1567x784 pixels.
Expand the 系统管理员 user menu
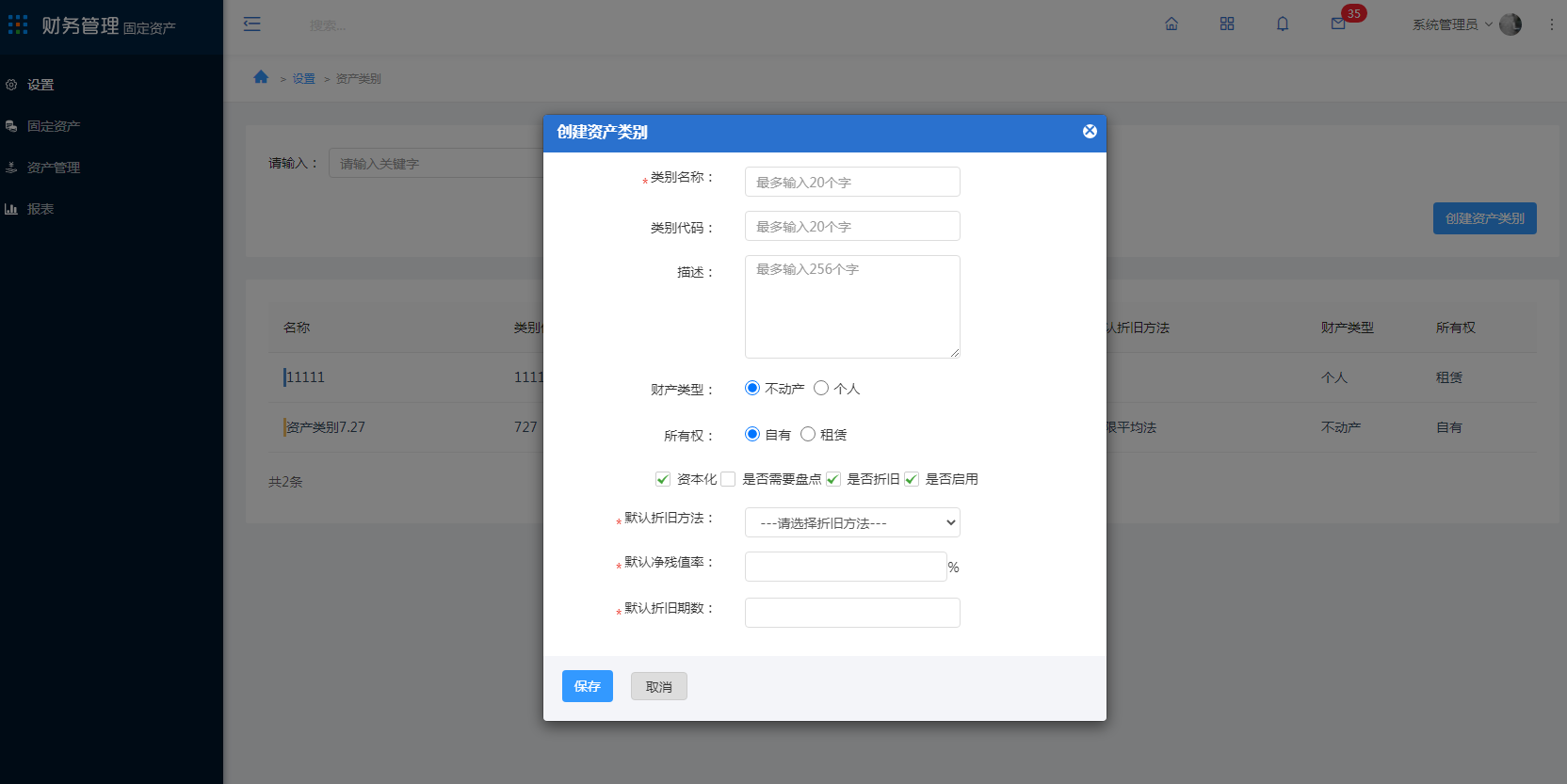click(x=1452, y=24)
